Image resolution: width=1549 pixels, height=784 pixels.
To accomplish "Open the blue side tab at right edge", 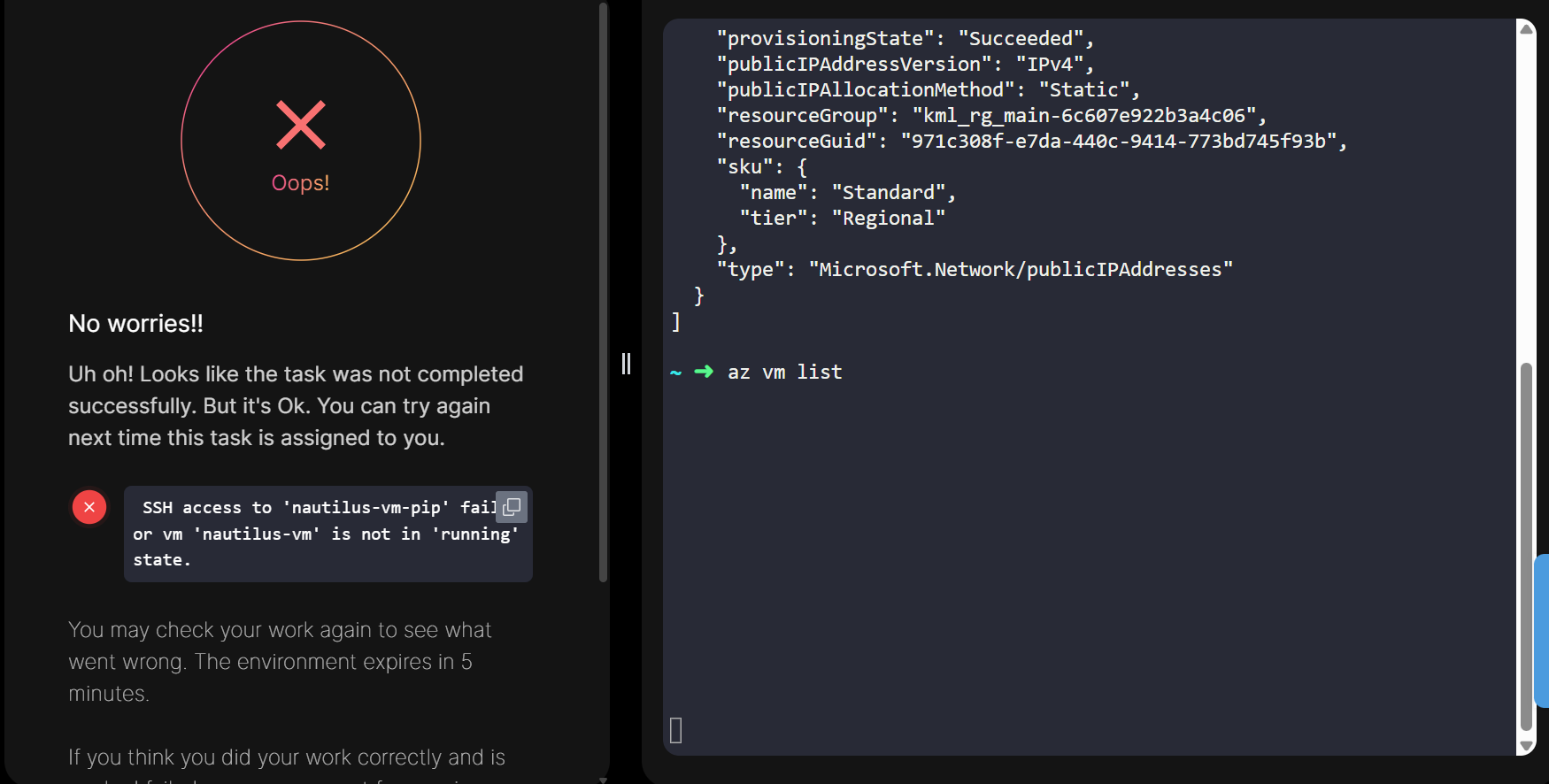I will (1542, 630).
